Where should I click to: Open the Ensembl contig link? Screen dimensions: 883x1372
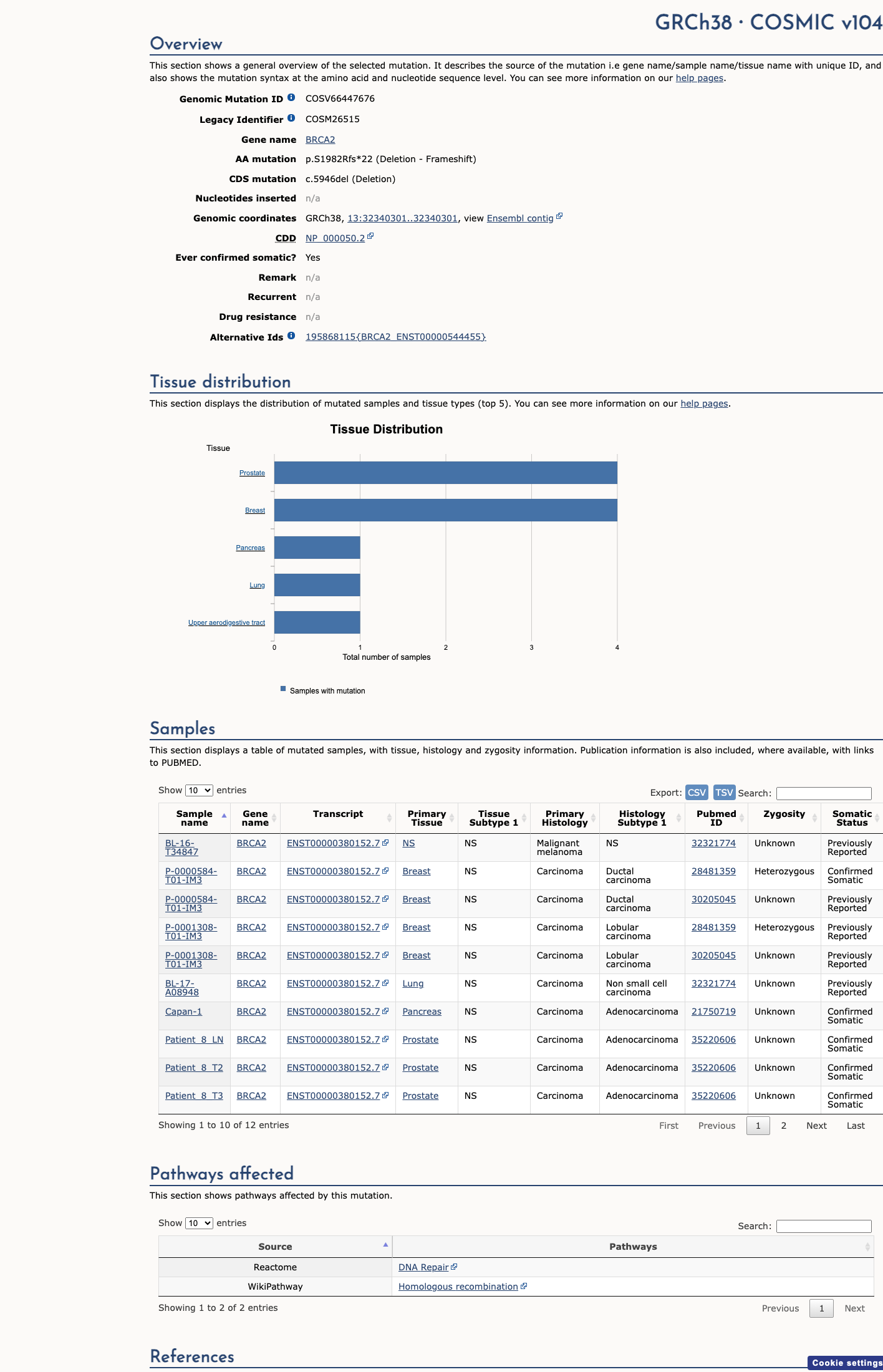(520, 218)
